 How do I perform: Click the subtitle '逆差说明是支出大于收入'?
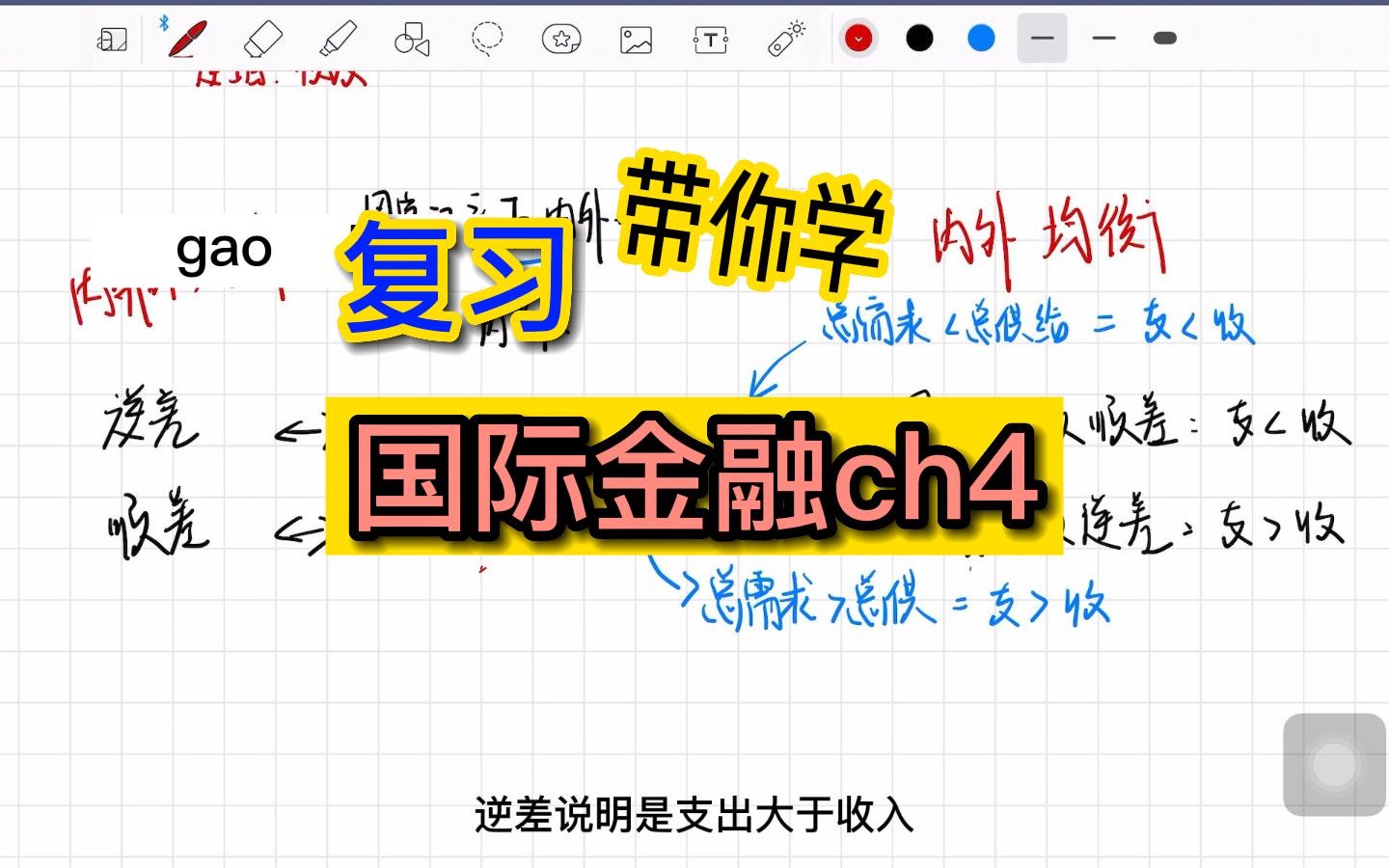pyautogui.click(x=694, y=815)
